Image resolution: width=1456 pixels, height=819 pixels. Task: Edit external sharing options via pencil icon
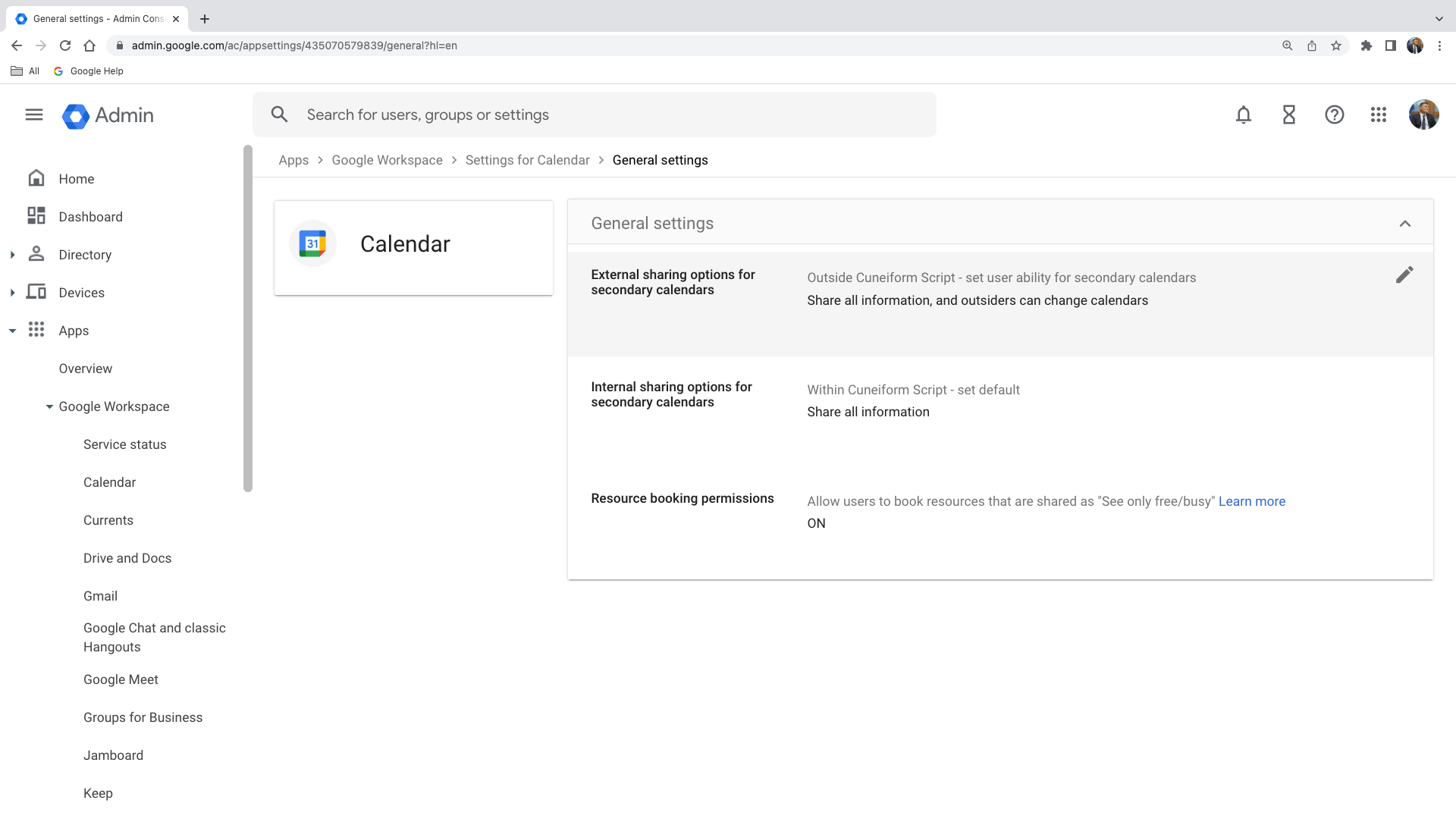click(x=1405, y=275)
